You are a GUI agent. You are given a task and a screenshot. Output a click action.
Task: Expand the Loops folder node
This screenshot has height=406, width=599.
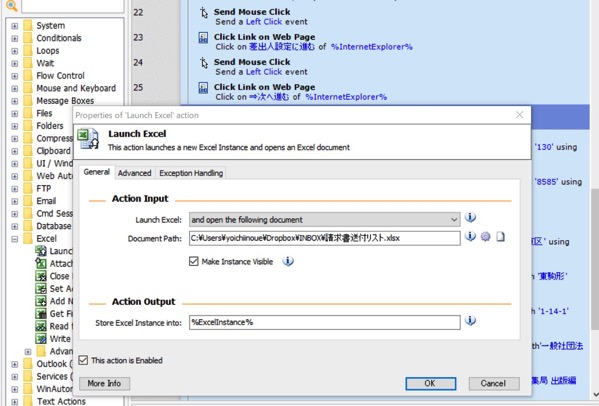[15, 51]
